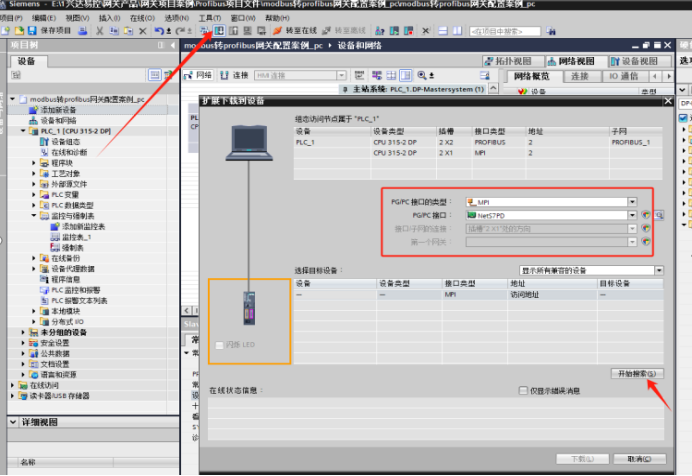Image resolution: width=692 pixels, height=476 pixels.
Task: Click the upload from device icon
Action: (233, 30)
